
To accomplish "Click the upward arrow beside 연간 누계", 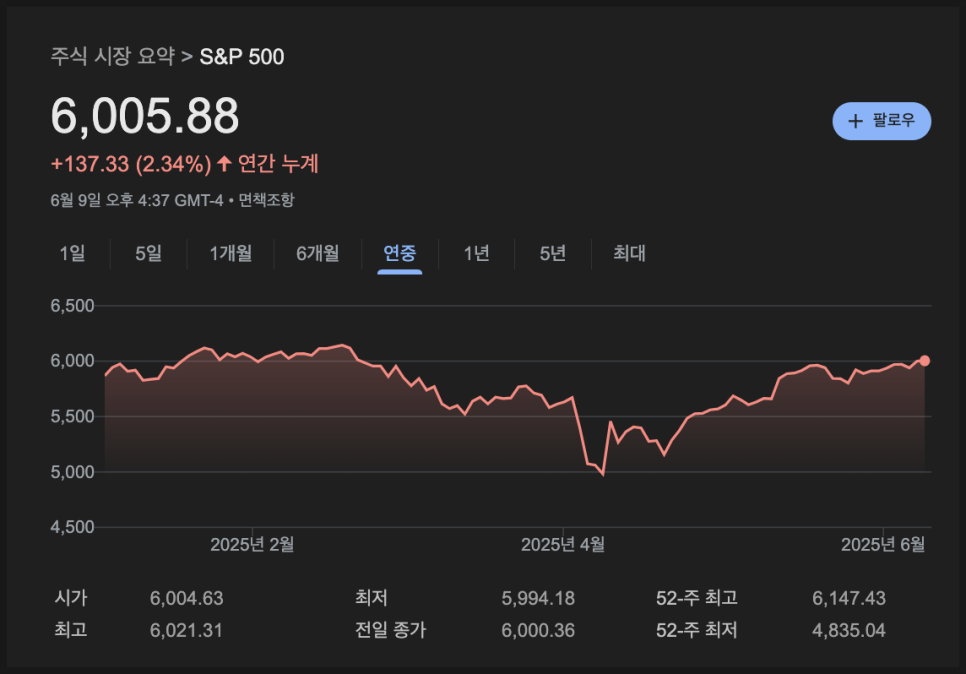I will (x=224, y=163).
